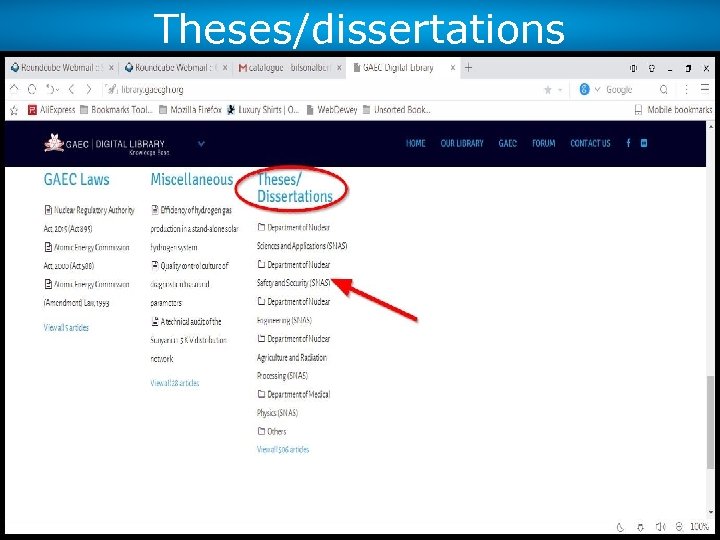Close the GAEC Digital Library tab
This screenshot has height=540, width=720.
453,68
